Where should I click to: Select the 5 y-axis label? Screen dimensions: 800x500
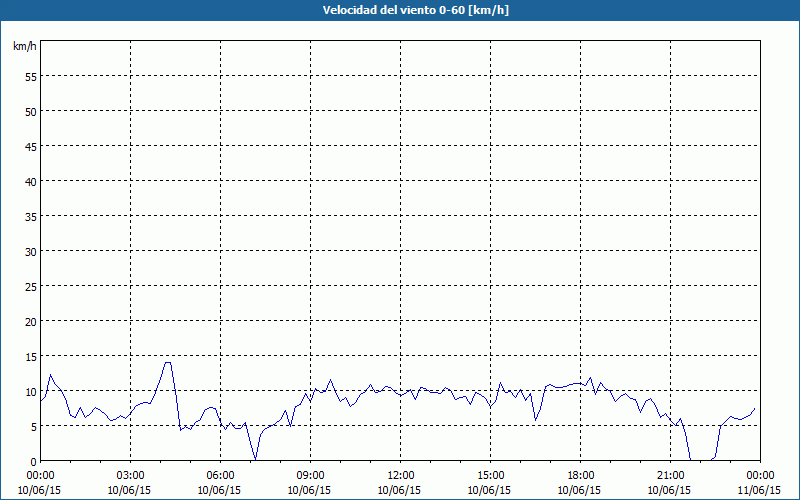(34, 427)
